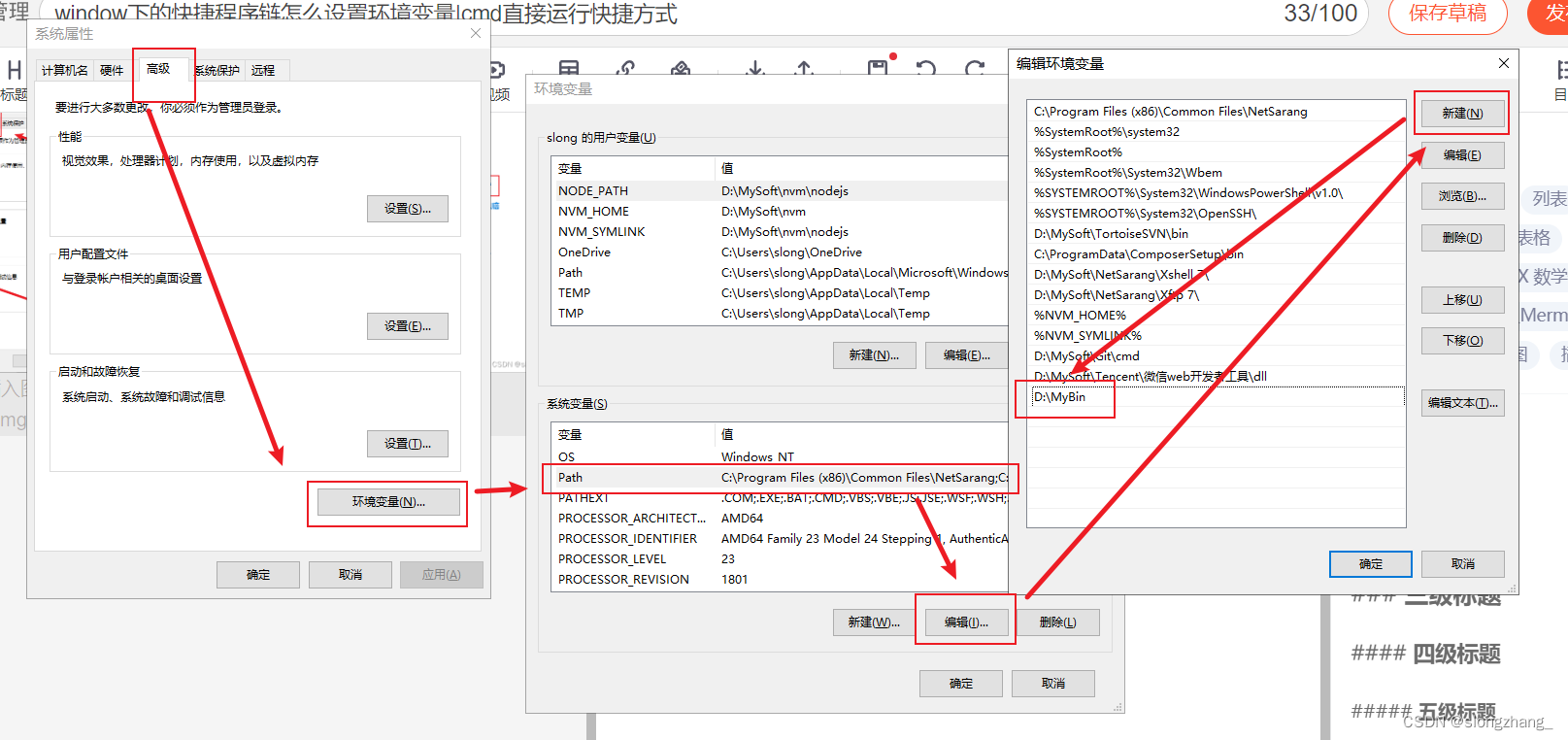
Task: Select PROCESSOR_IDENTIFIER system variable row
Action: click(x=781, y=539)
